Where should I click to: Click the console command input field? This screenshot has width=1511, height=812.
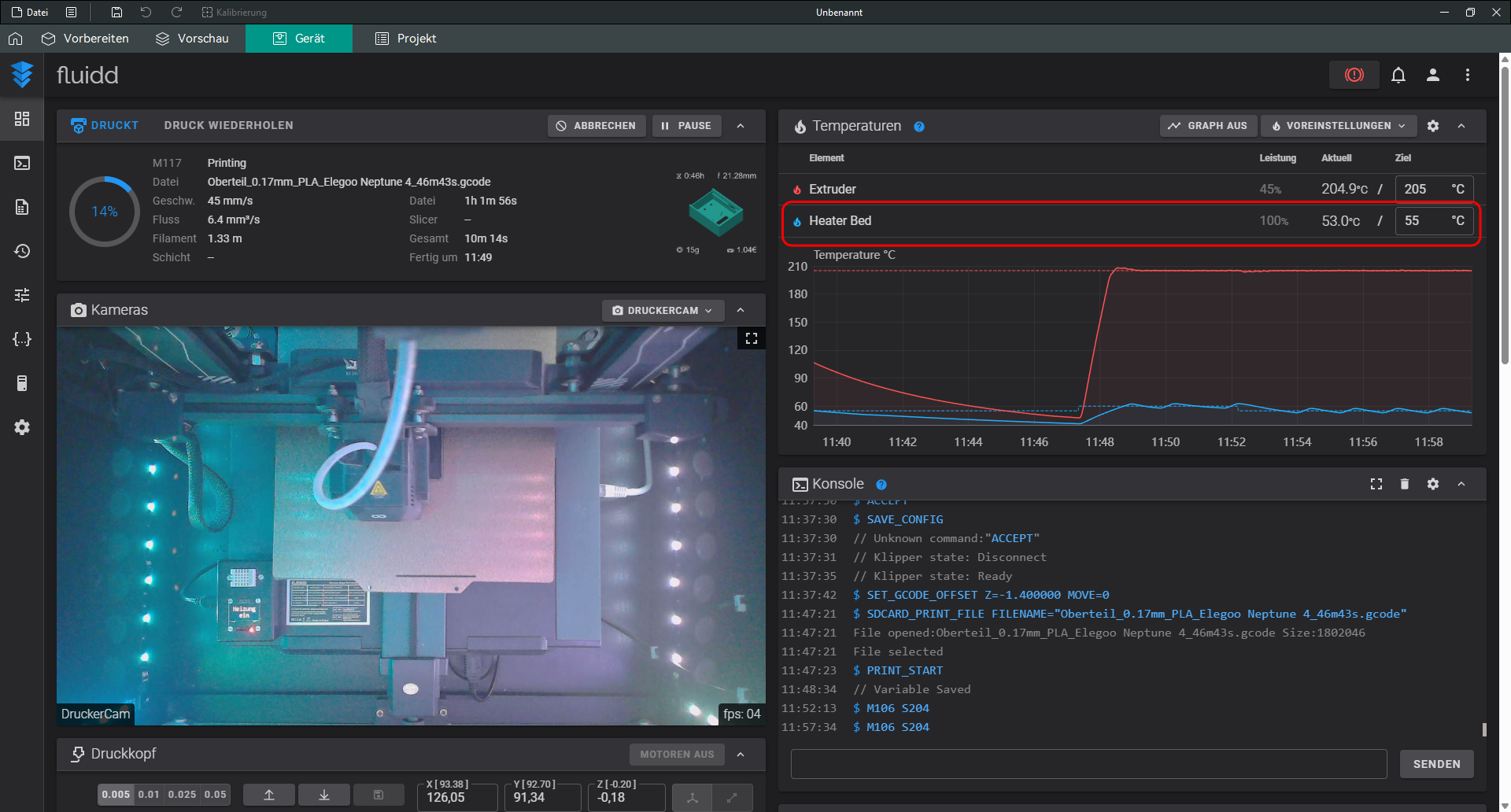point(1088,764)
